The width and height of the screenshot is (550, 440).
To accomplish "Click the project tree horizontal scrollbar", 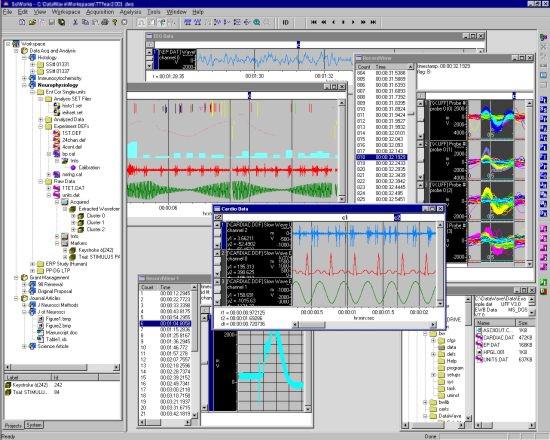I will (62, 367).
